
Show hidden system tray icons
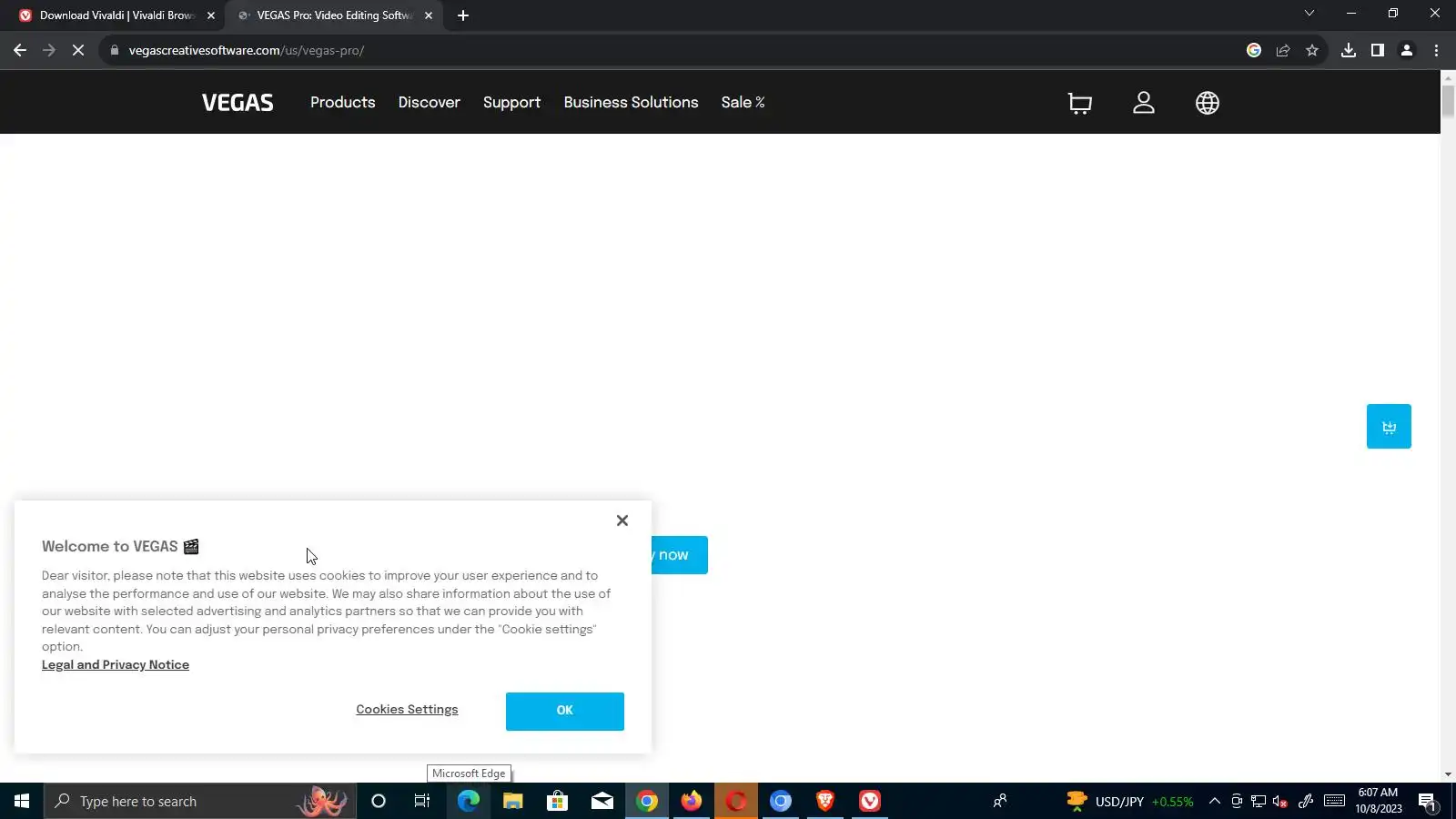click(1214, 801)
